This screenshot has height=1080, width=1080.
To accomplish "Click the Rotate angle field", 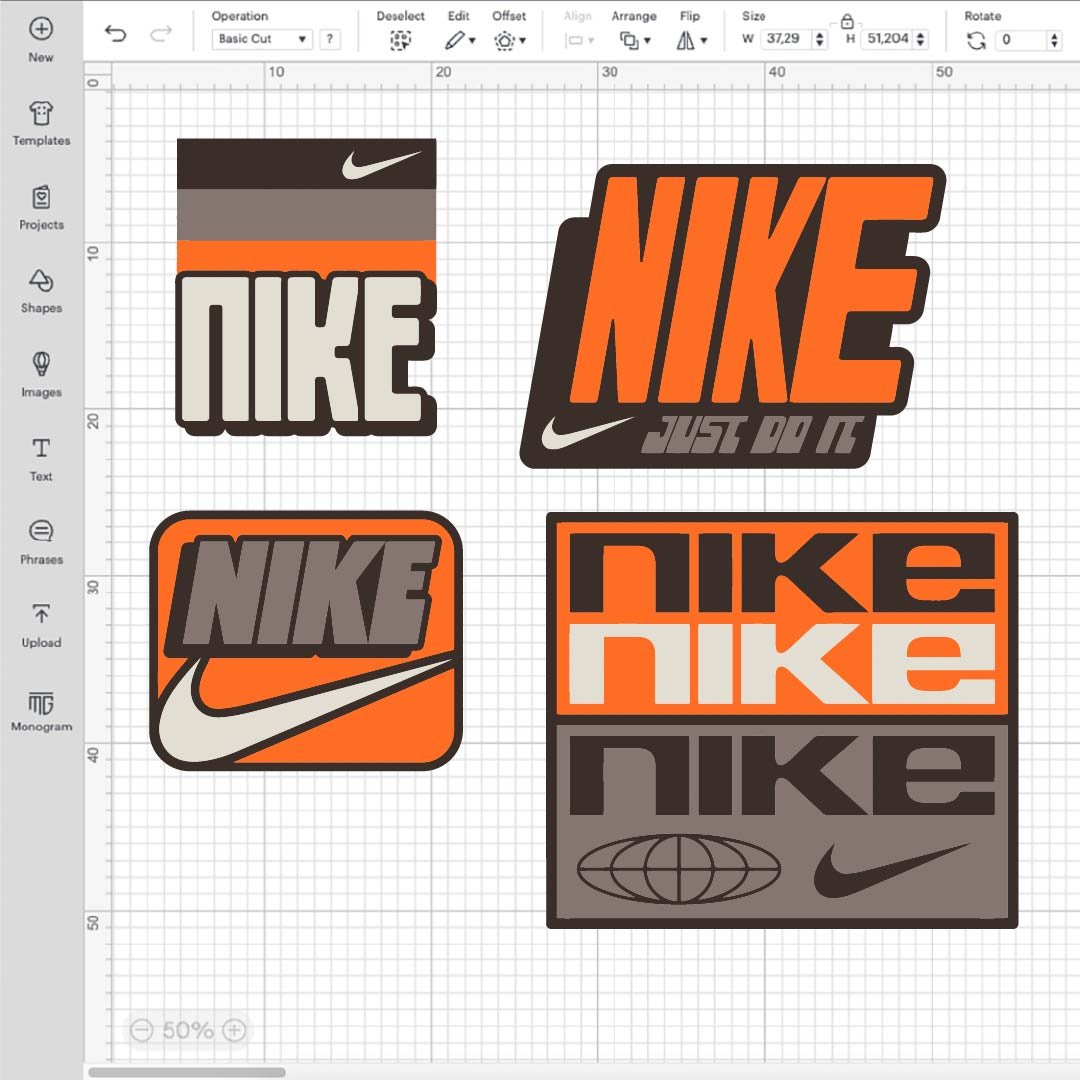I will click(1021, 40).
